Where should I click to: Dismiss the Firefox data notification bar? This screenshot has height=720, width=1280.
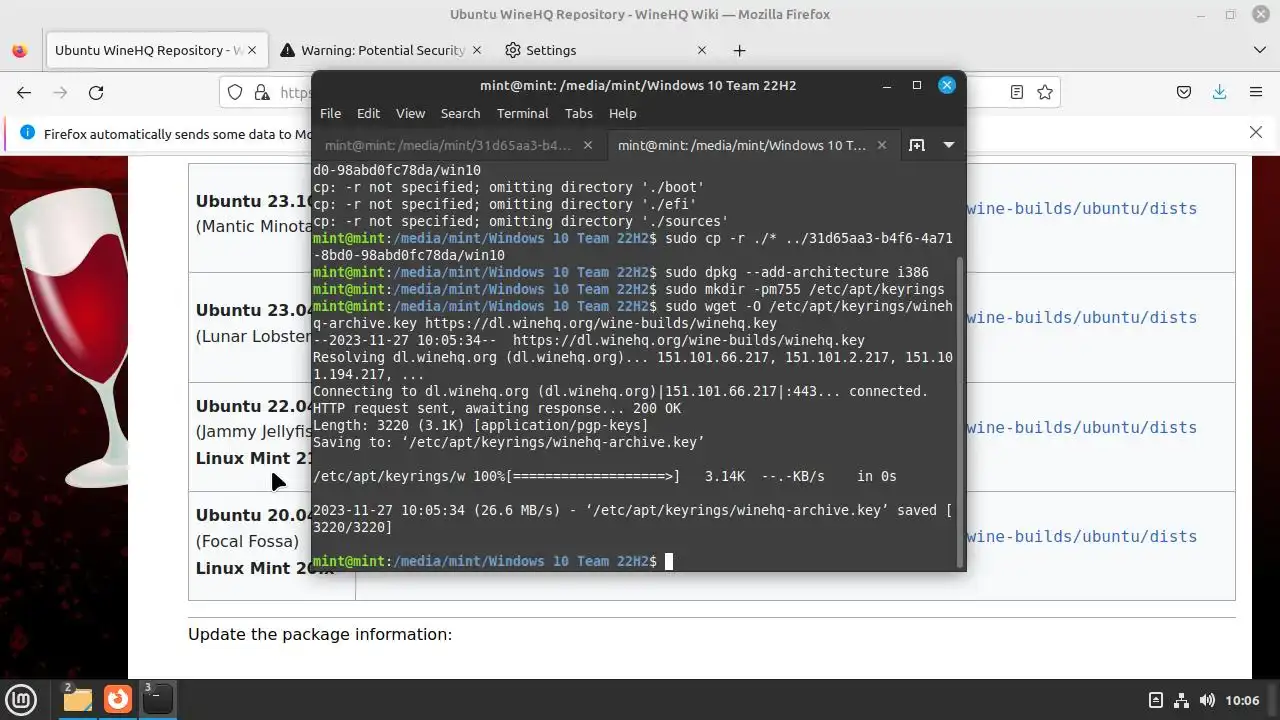[1256, 132]
